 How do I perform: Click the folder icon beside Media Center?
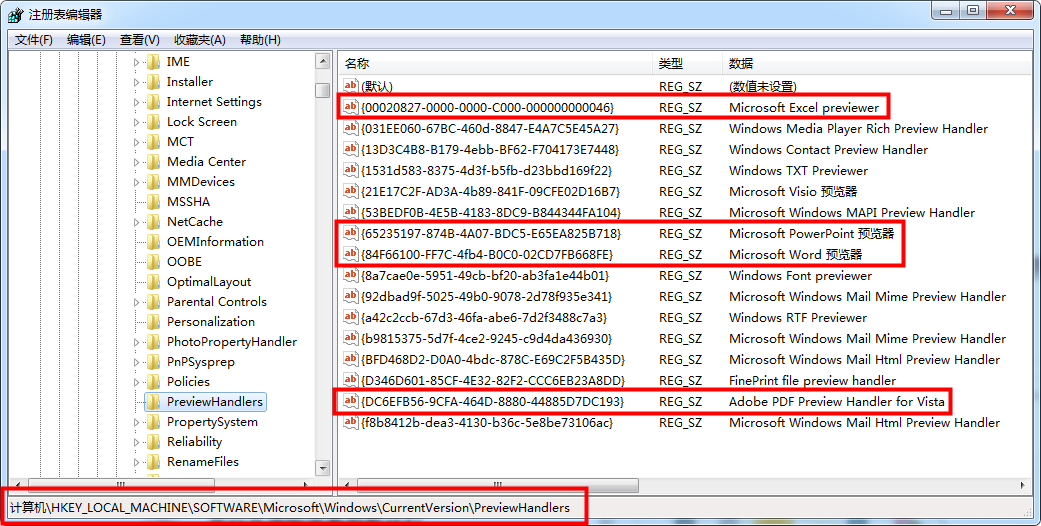point(153,162)
